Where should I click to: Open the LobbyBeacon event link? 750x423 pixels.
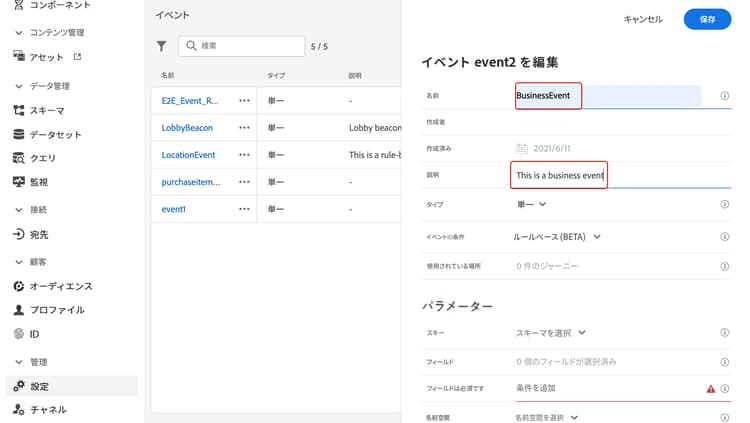point(187,128)
